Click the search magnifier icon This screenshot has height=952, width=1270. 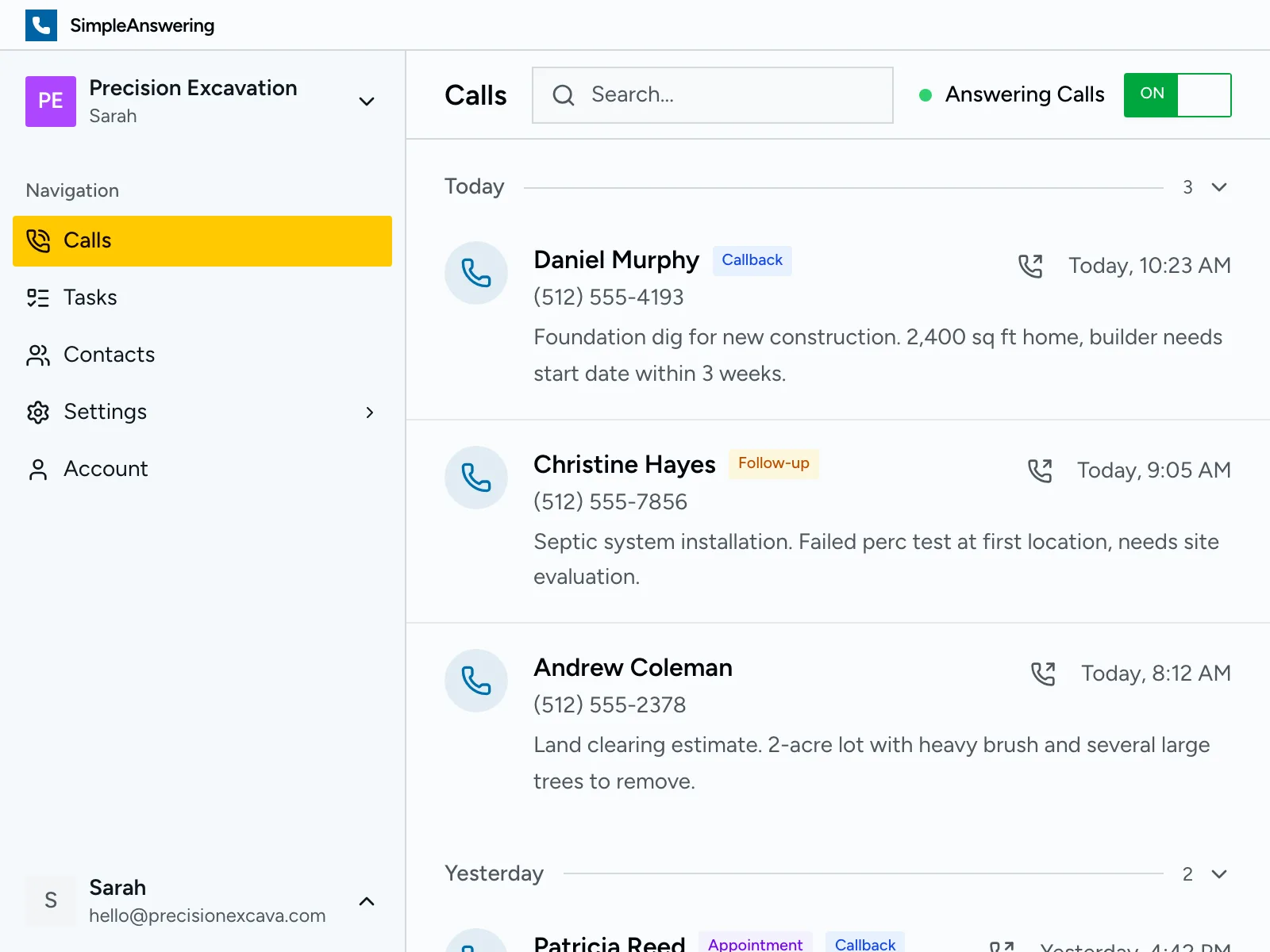(x=564, y=95)
